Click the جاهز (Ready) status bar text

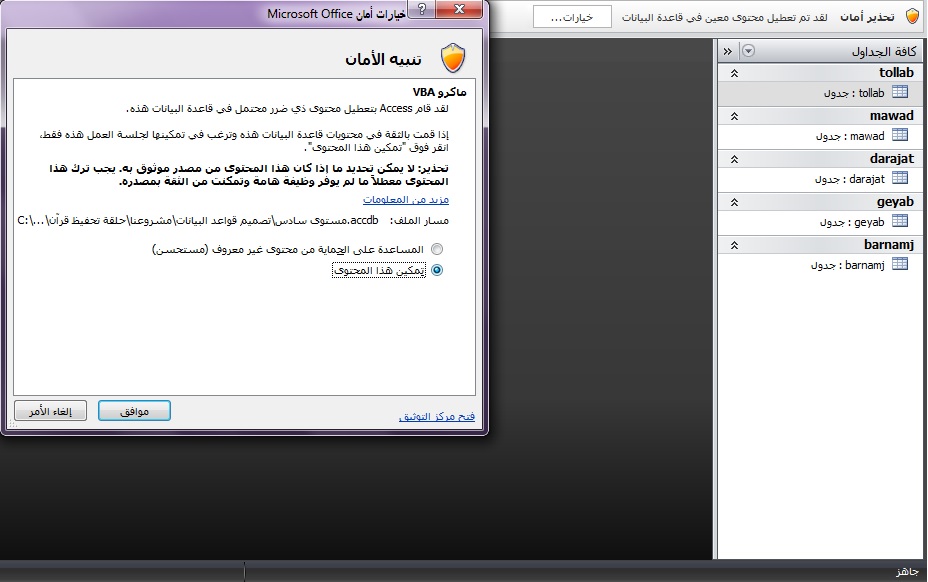(x=907, y=571)
